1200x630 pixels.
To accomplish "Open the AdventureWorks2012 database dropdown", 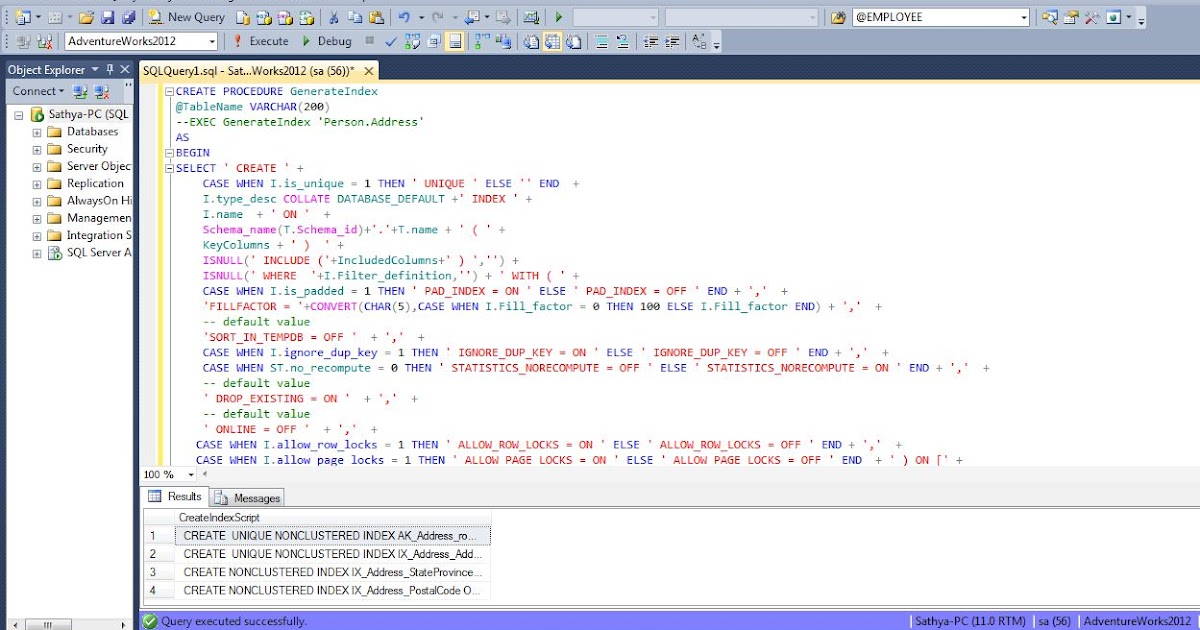I will (x=212, y=41).
